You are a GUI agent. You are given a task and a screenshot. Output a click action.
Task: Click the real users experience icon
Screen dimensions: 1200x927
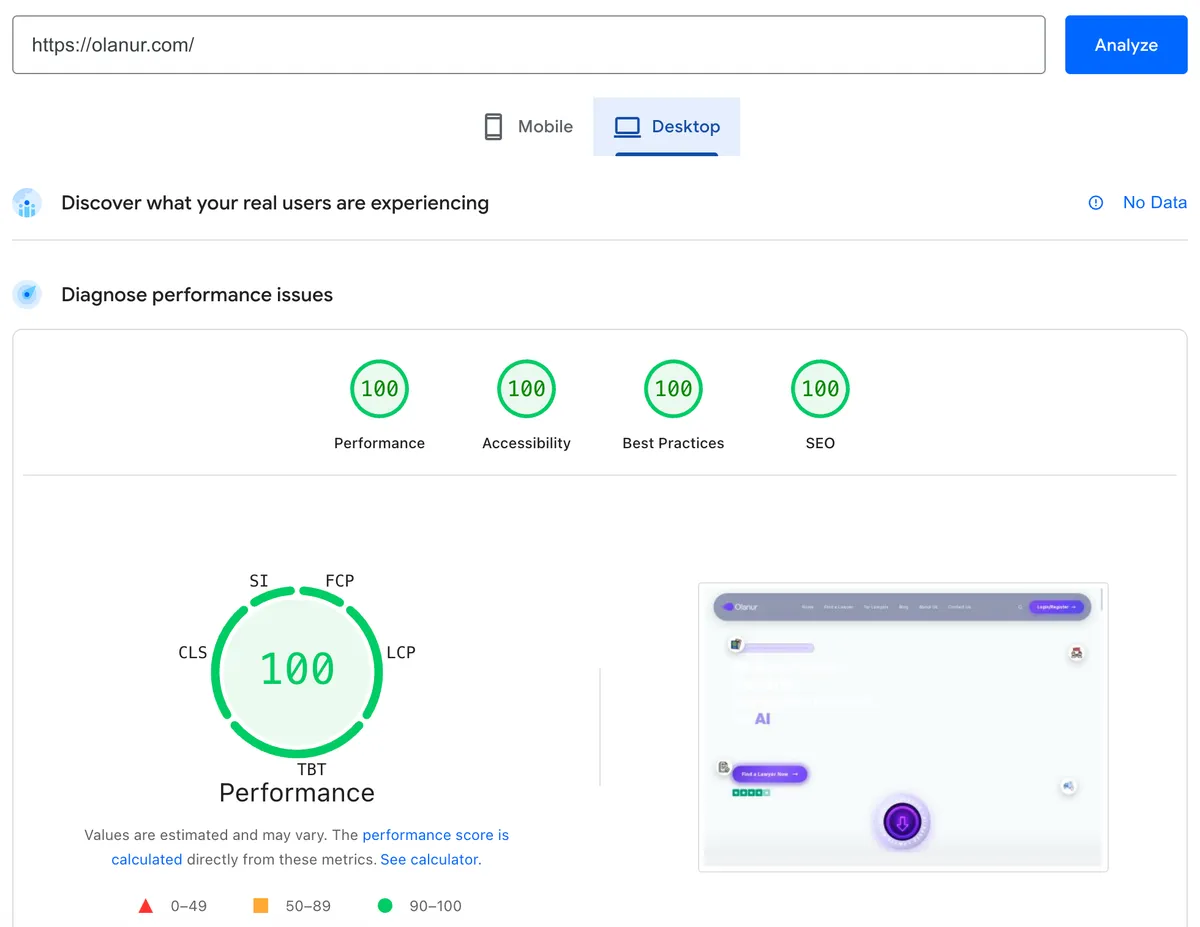point(27,203)
